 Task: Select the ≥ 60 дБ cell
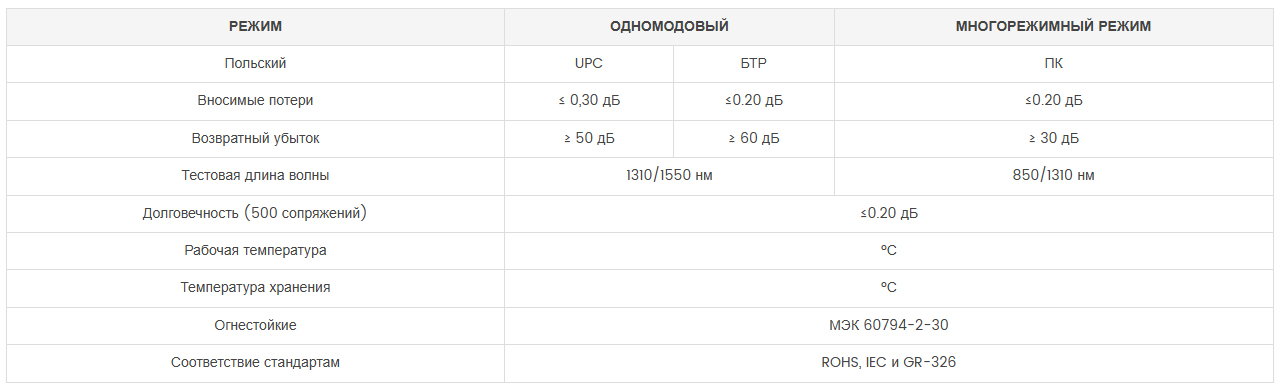point(753,138)
